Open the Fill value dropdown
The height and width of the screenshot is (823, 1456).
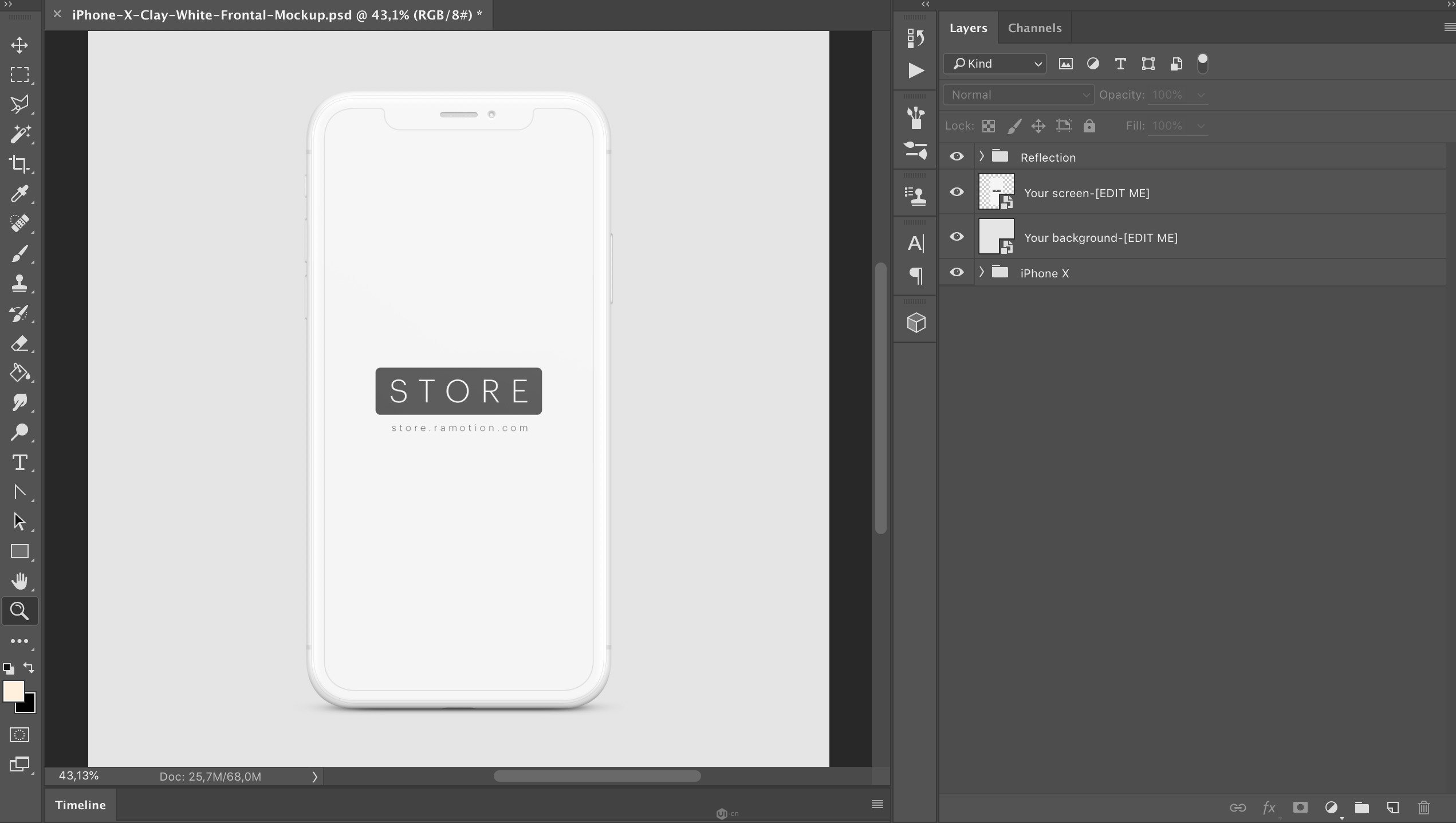[x=1201, y=126]
